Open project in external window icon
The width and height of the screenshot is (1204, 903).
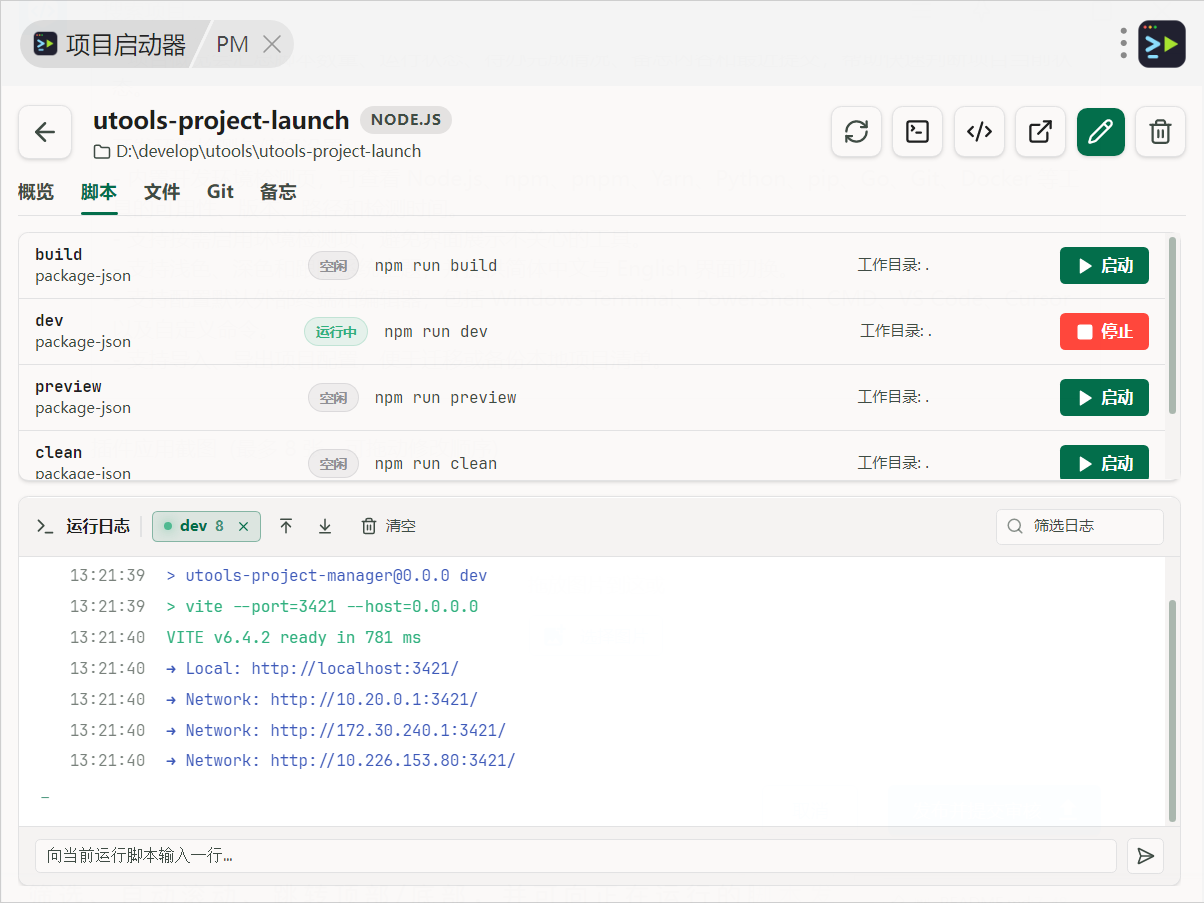[x=1040, y=132]
